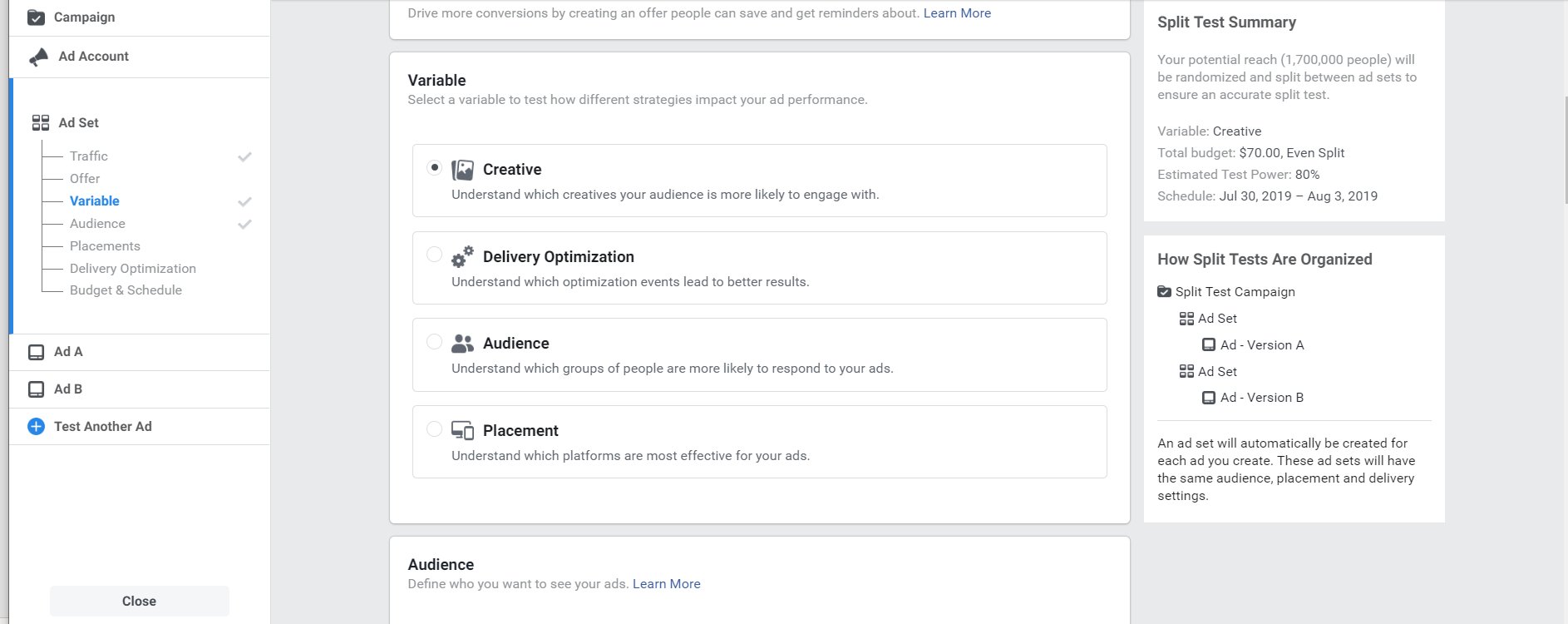Click the Ad Account megaphone icon
This screenshot has width=1568, height=624.
pyautogui.click(x=38, y=57)
